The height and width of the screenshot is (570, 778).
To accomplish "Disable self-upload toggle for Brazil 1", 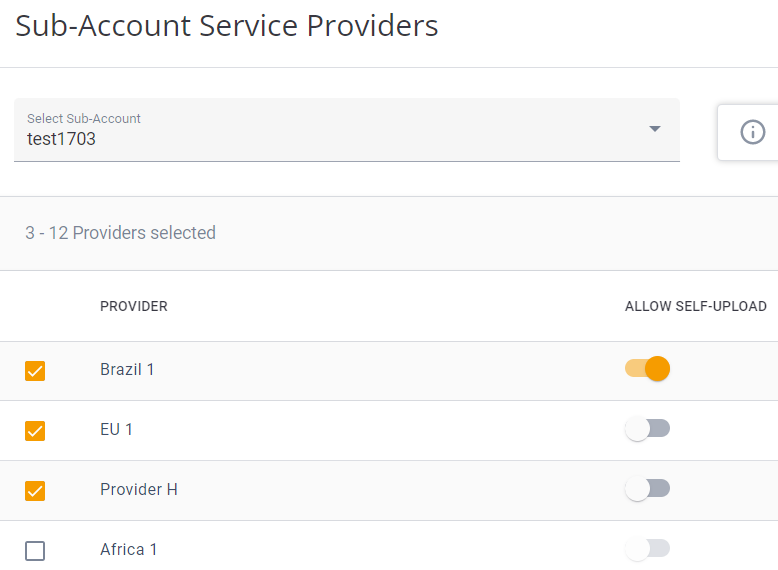I will tap(647, 369).
